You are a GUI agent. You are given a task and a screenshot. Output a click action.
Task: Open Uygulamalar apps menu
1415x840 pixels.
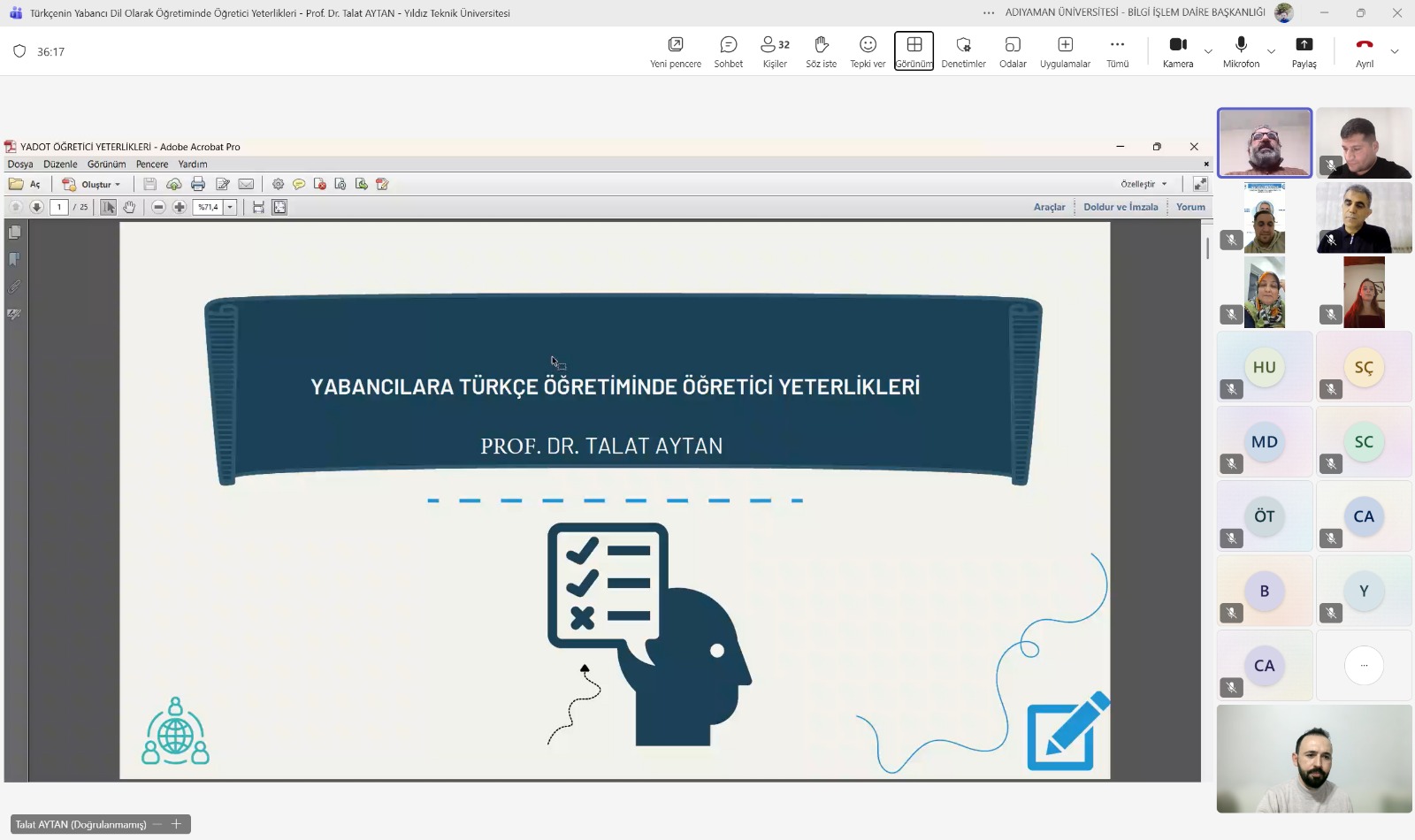(x=1065, y=51)
